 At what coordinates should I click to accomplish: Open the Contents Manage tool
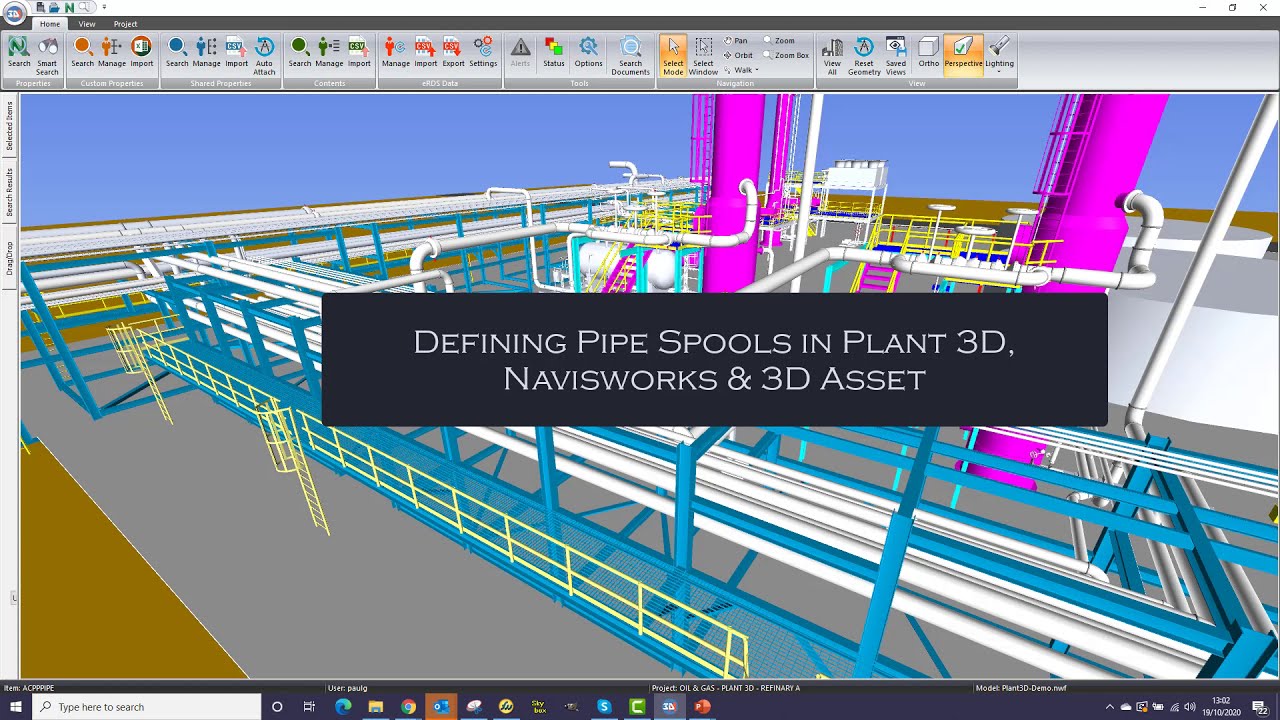pyautogui.click(x=329, y=54)
